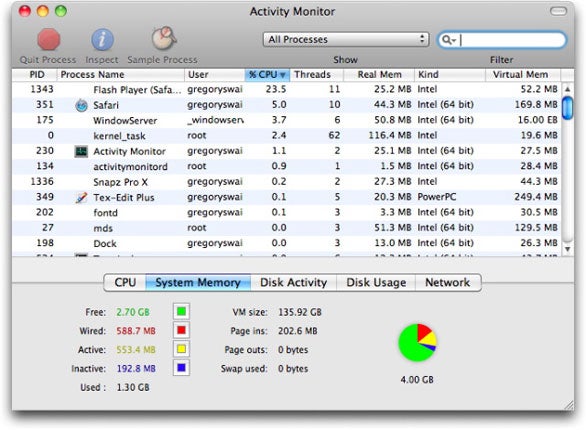Click the toolbar toggle pill button in title bar
The image size is (586, 430).
tap(558, 11)
